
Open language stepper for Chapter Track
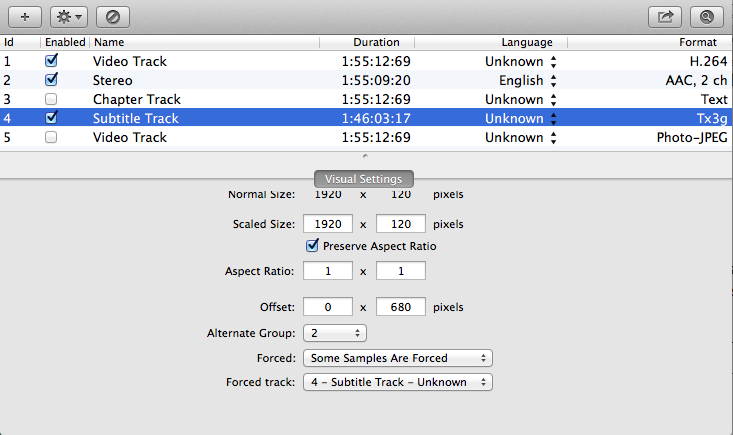click(553, 100)
